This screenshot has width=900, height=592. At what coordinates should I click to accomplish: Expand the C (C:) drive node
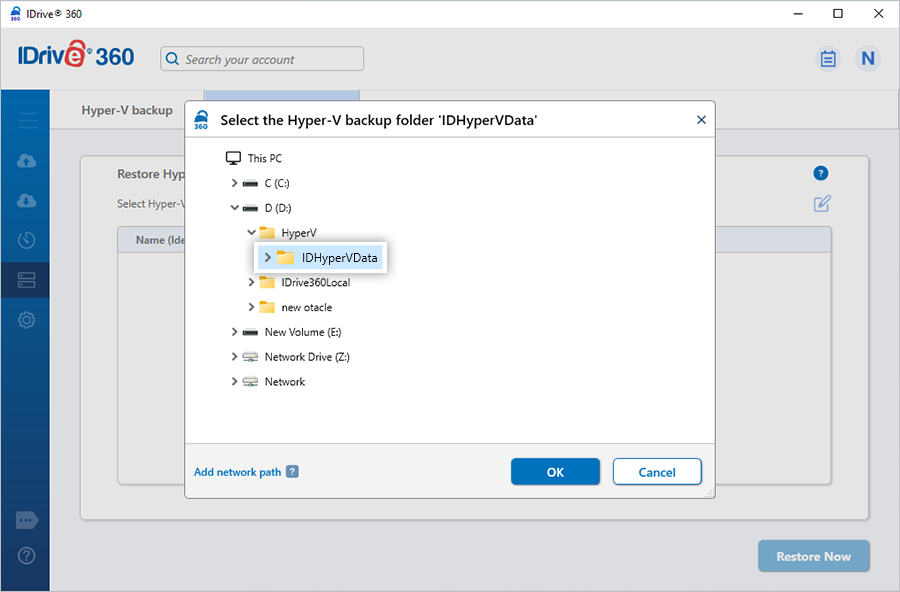234,183
